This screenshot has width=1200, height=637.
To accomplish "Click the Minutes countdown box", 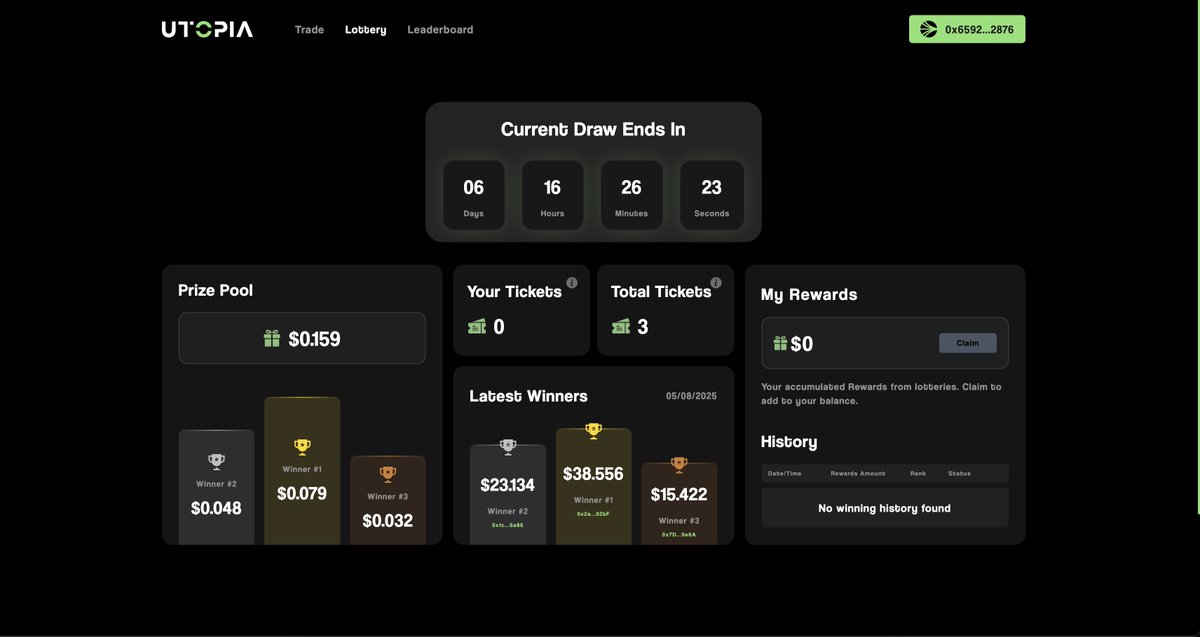I will coord(631,195).
